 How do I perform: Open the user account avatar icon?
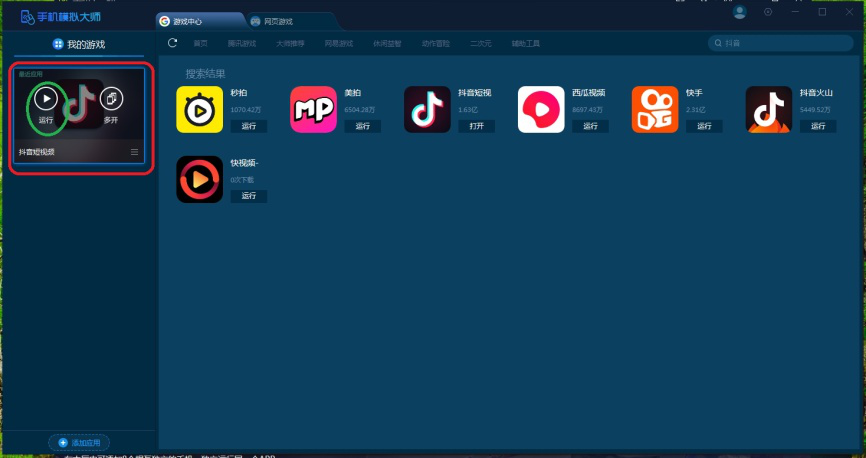click(x=740, y=12)
